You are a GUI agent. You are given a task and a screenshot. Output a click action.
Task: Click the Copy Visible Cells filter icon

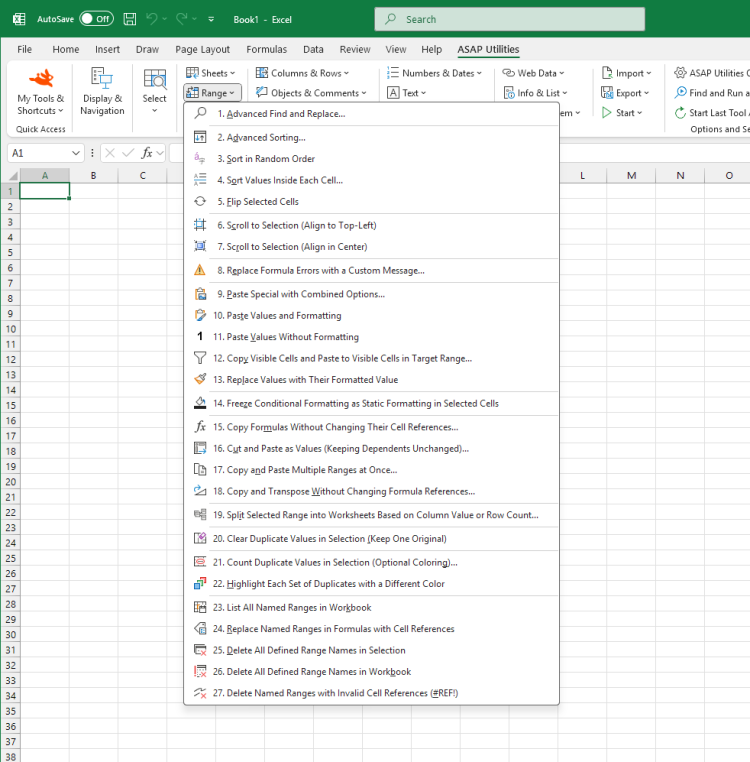200,358
